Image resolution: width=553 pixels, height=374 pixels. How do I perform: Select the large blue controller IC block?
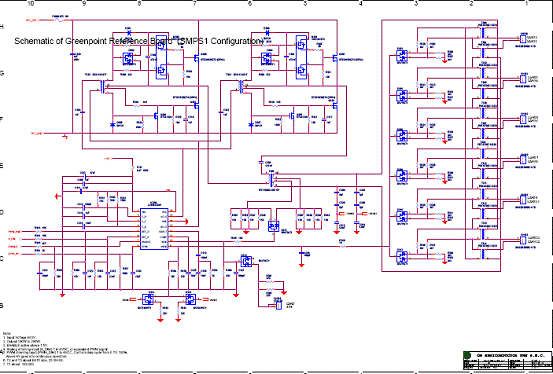pyautogui.click(x=154, y=229)
